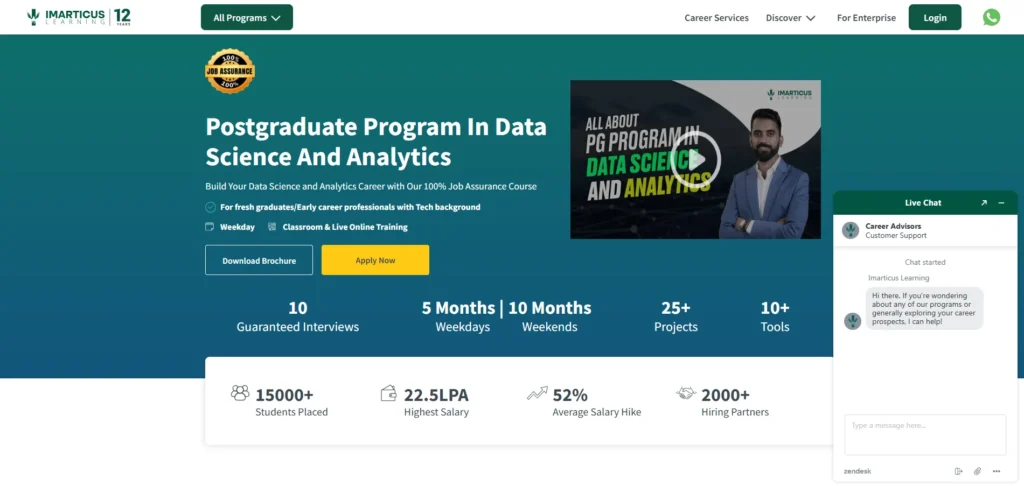Viewport: 1024px width, 486px height.
Task: Click the end chat icon
Action: pos(958,471)
